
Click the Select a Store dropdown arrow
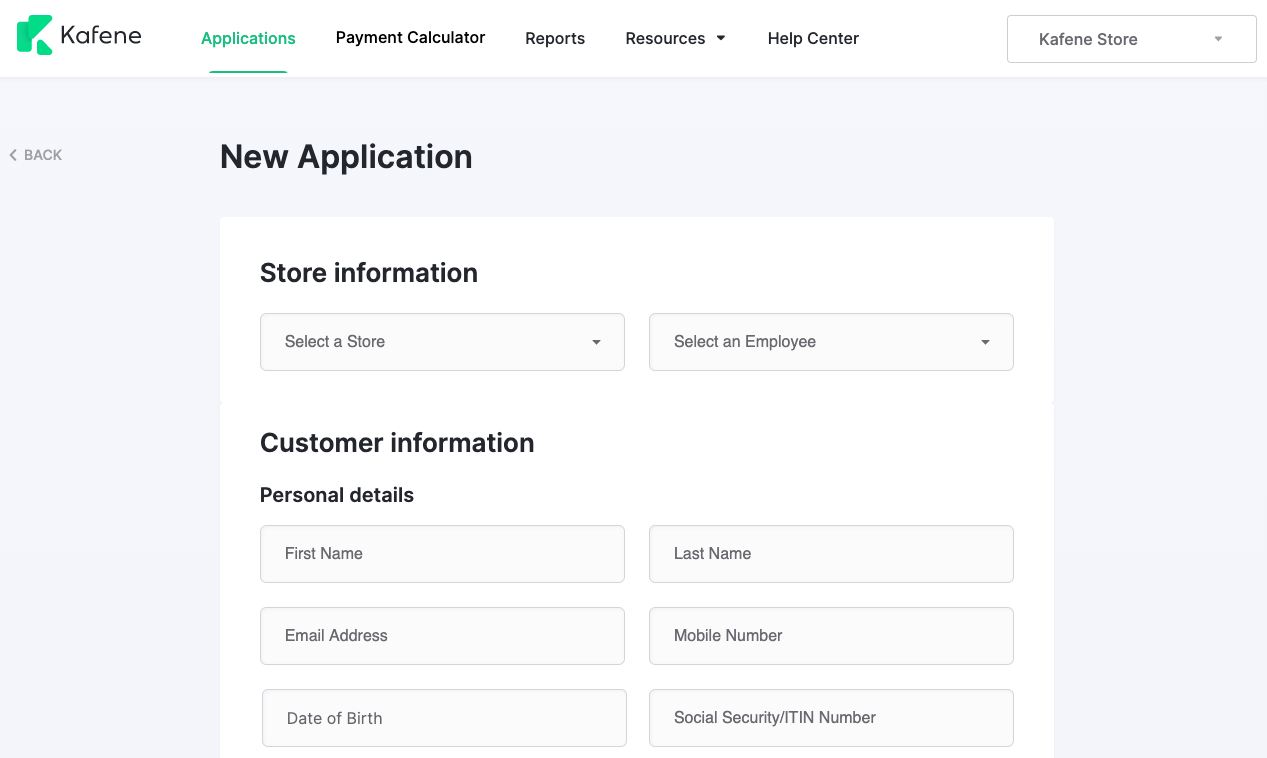click(597, 342)
